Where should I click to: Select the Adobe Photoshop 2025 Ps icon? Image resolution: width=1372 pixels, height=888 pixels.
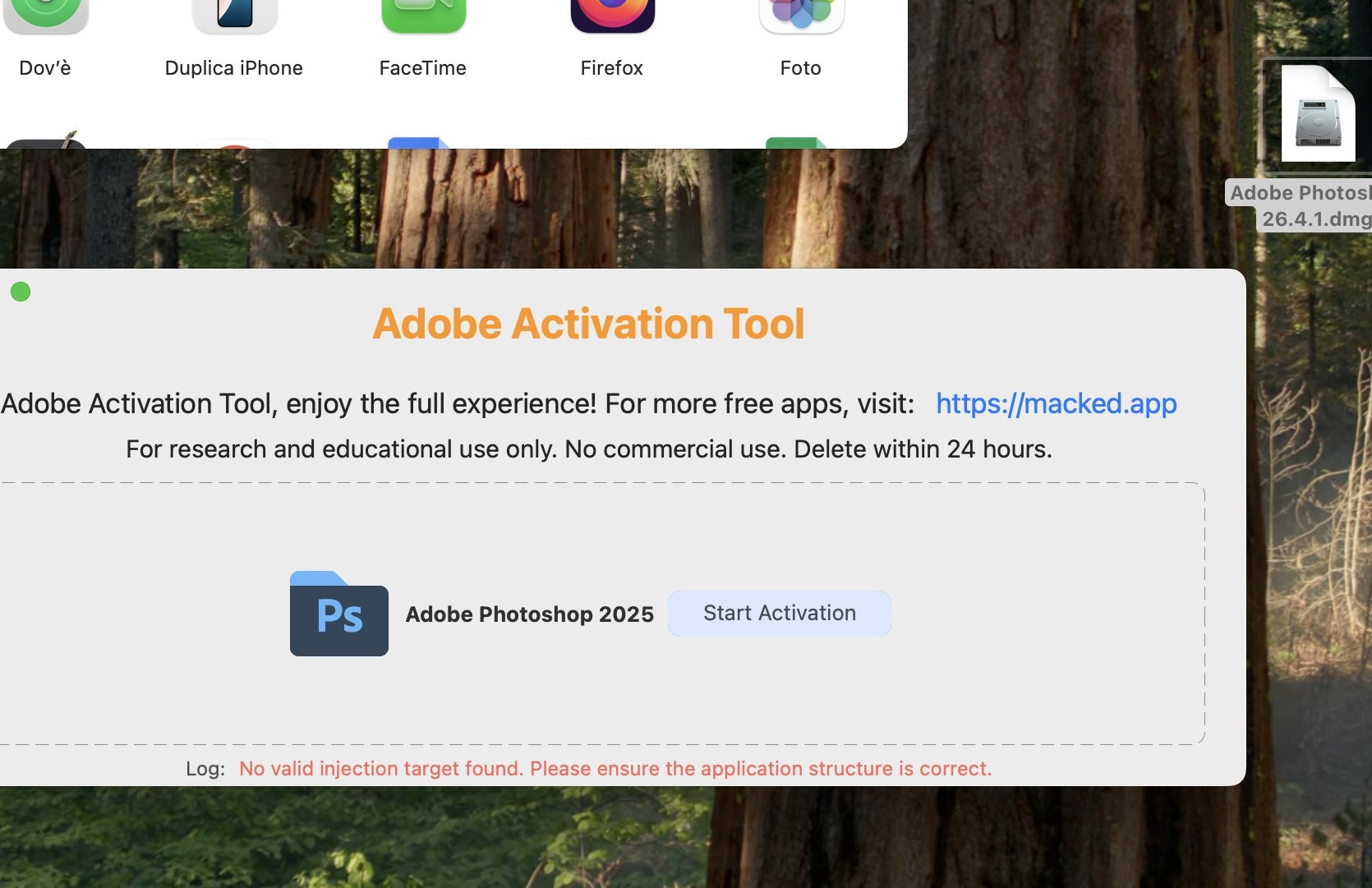click(x=339, y=614)
